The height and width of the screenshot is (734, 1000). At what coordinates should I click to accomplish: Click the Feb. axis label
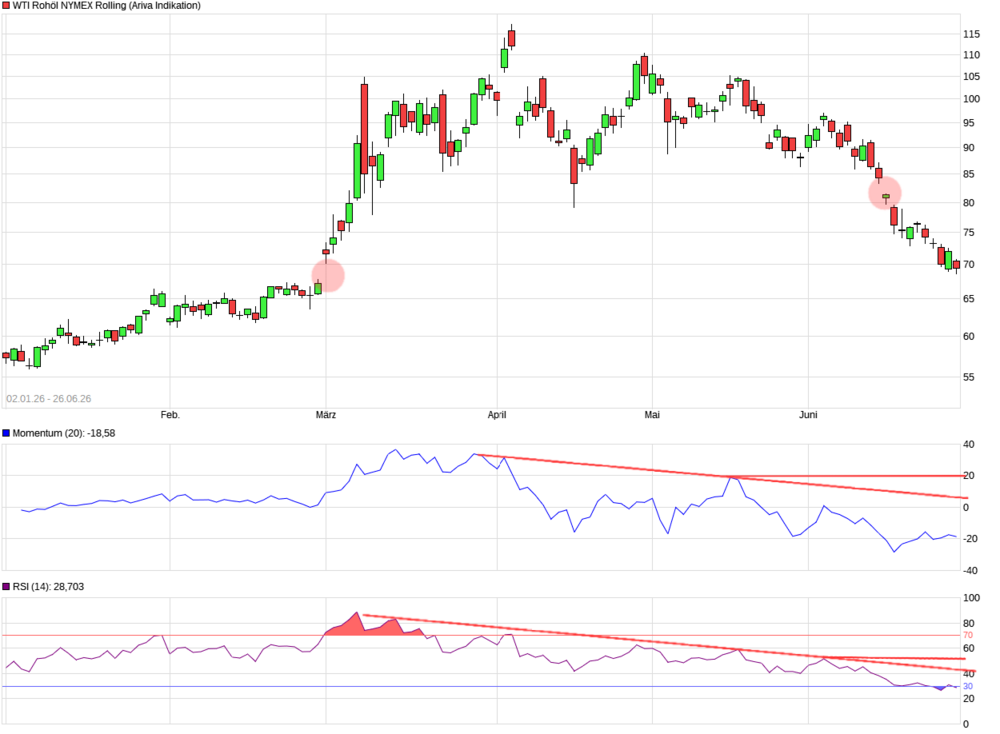click(x=170, y=415)
